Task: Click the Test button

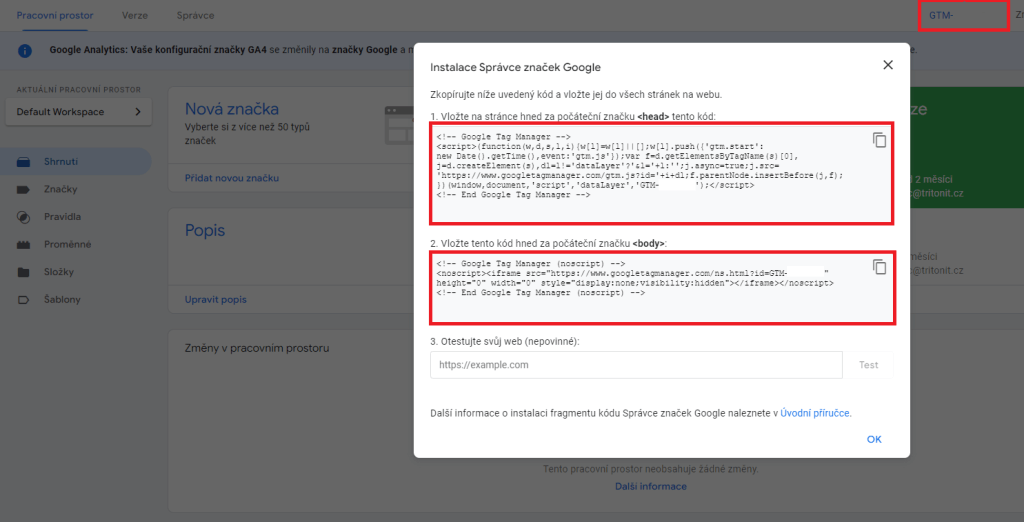Action: tap(869, 365)
